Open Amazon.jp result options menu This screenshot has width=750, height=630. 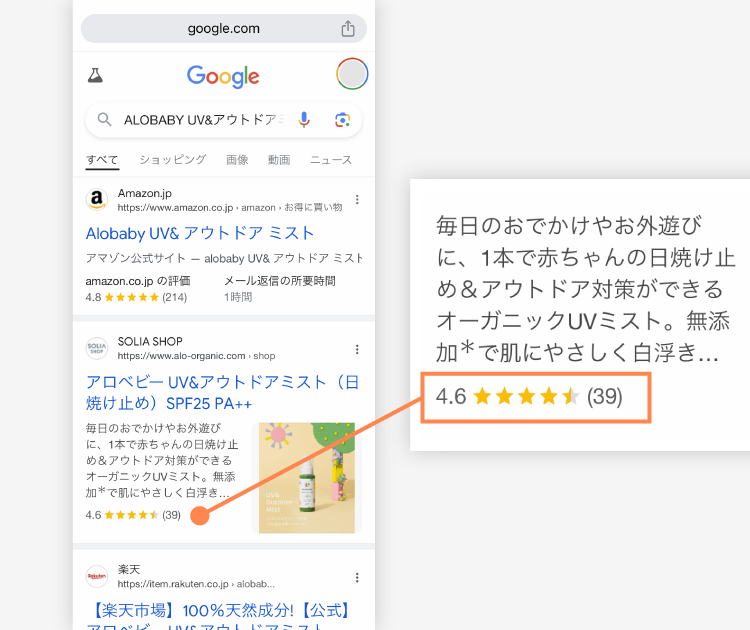(x=357, y=199)
